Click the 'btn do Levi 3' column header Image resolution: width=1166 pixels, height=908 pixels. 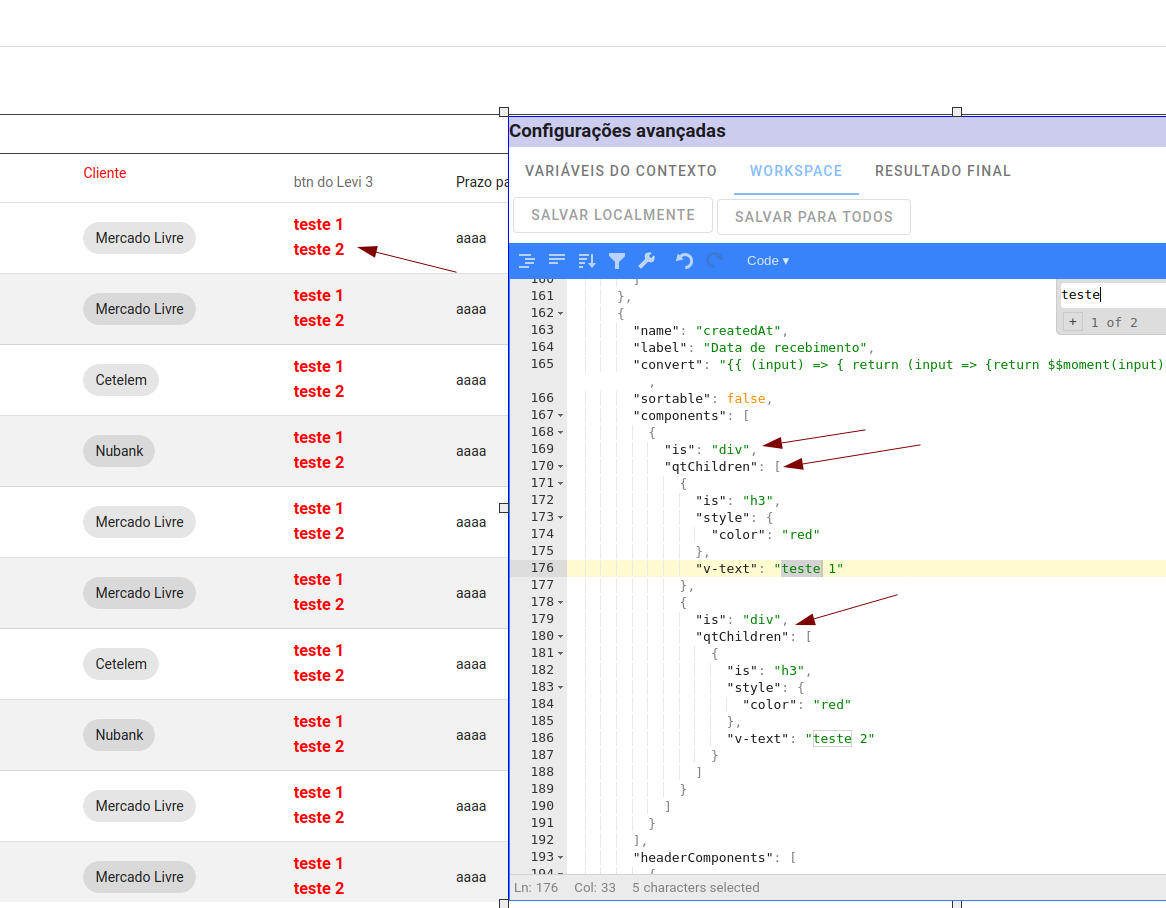pyautogui.click(x=333, y=182)
